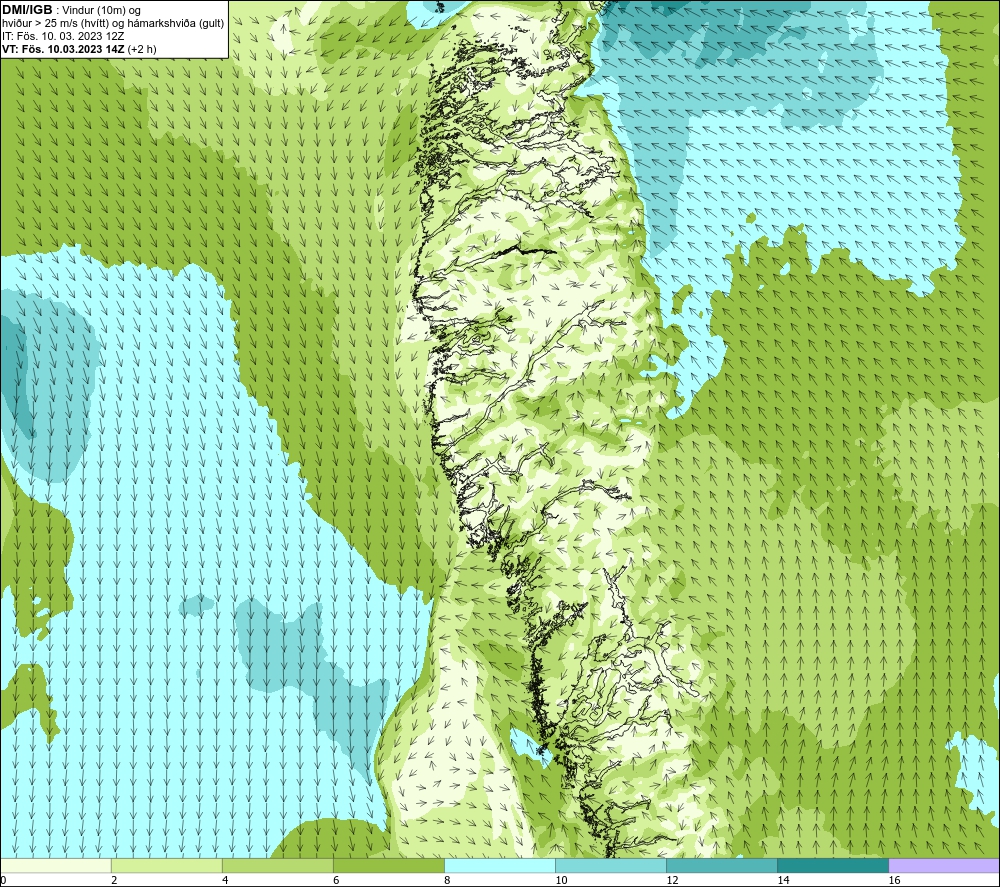Click the DMI/IGB title text
The height and width of the screenshot is (887, 1000).
[x=27, y=10]
